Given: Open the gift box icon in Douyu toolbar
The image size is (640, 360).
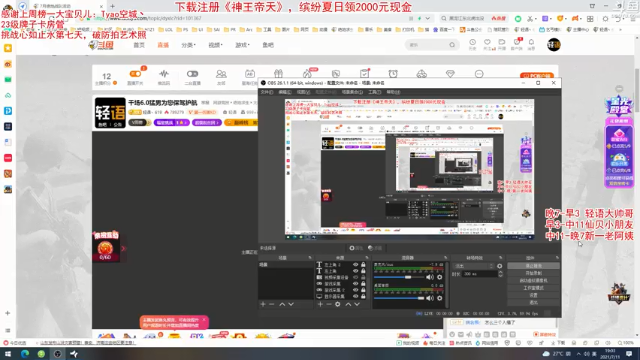Looking at the screenshot, I should coord(278,74).
